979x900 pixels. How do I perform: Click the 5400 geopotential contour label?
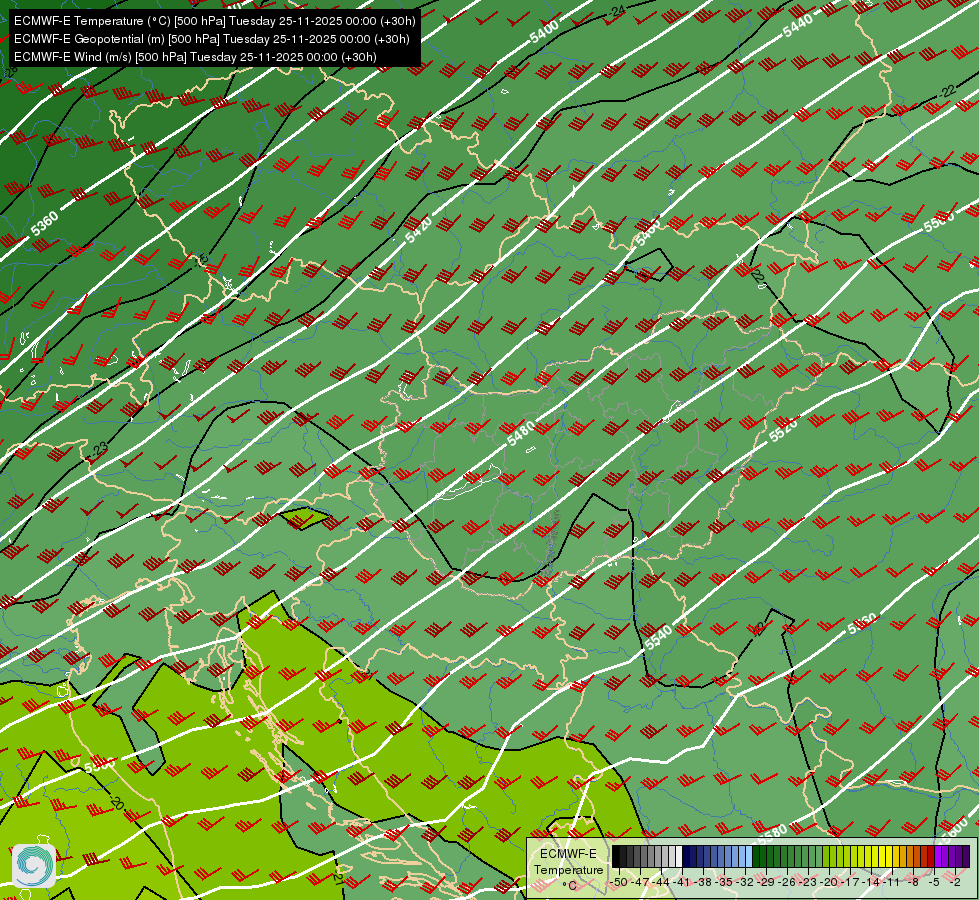click(x=544, y=32)
